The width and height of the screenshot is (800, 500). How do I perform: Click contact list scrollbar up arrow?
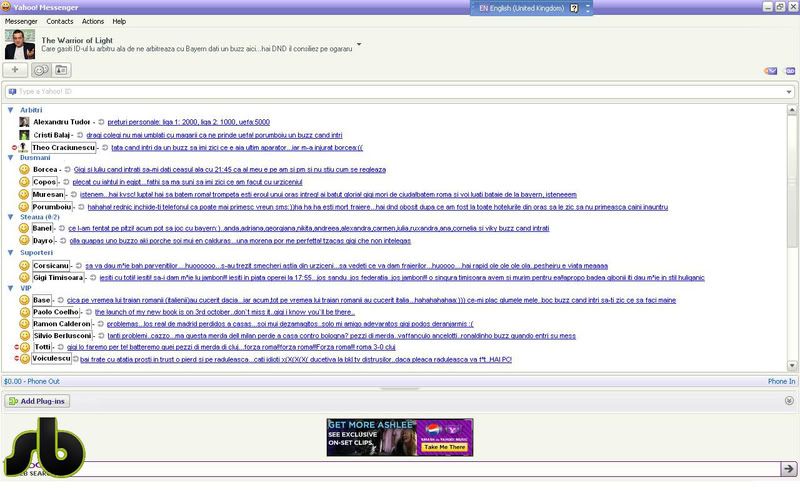tap(792, 110)
